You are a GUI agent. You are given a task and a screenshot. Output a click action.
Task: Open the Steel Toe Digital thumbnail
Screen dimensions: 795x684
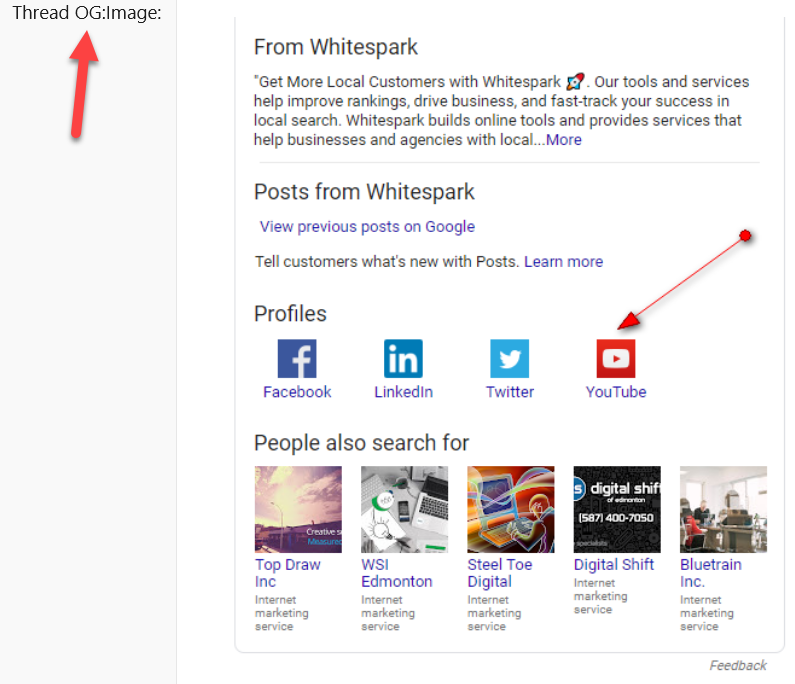coord(511,509)
